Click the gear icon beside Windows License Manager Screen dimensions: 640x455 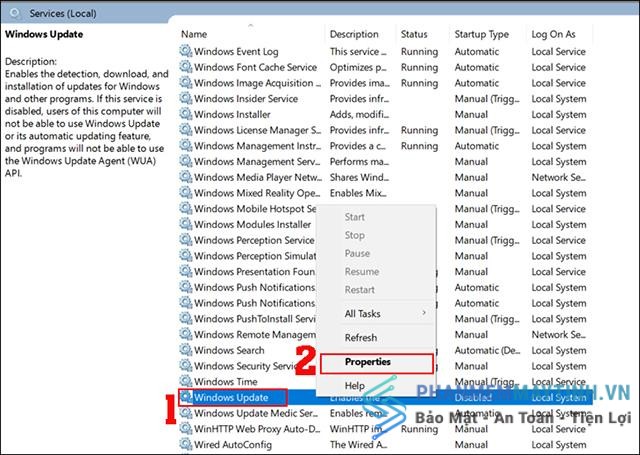pyautogui.click(x=186, y=130)
